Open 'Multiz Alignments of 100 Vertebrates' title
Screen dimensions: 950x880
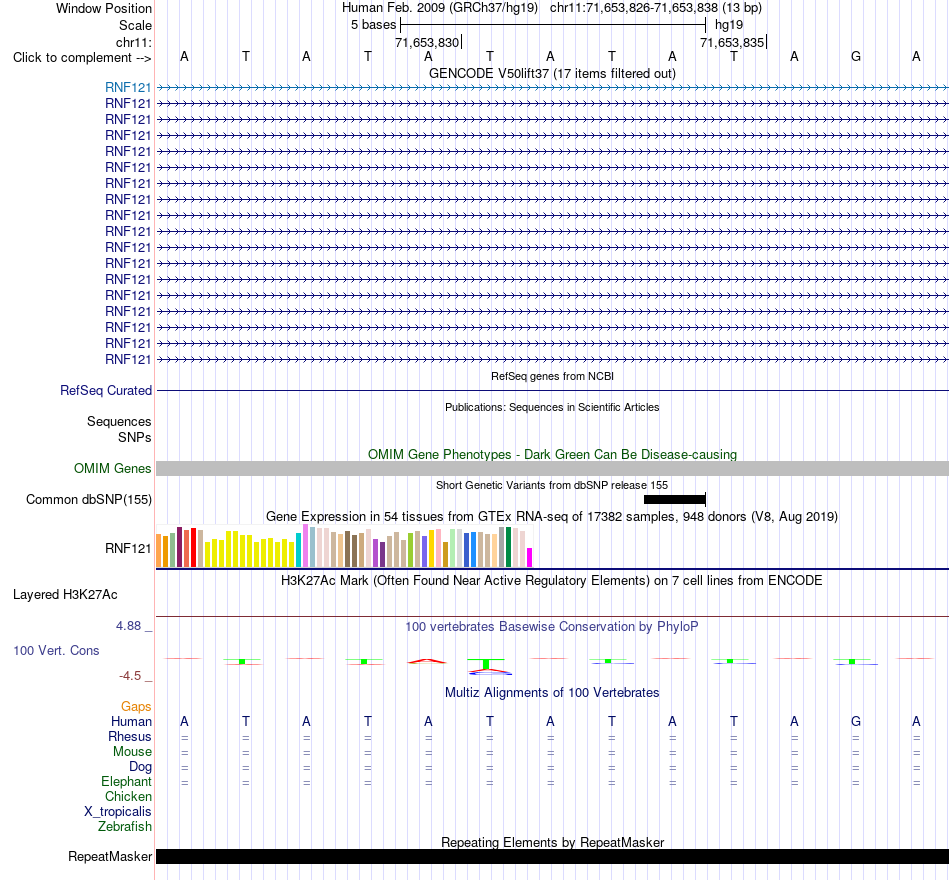[552, 693]
